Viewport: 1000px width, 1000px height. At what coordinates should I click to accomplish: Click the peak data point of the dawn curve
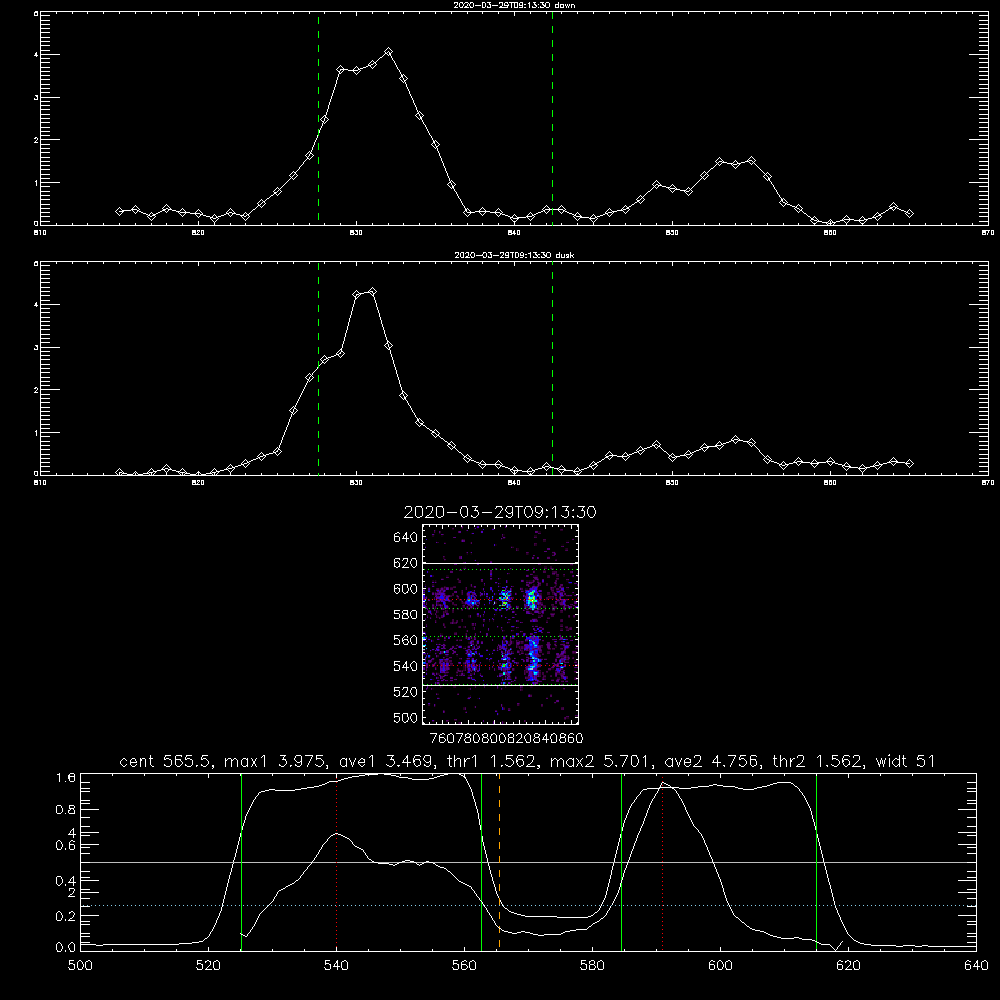tap(388, 52)
